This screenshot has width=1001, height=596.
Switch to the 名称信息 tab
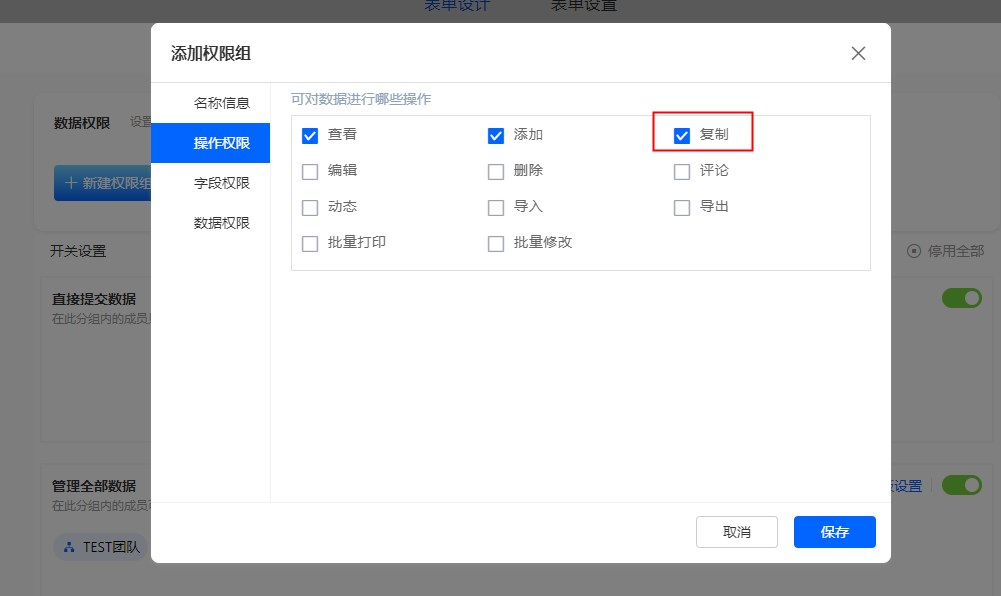(221, 103)
